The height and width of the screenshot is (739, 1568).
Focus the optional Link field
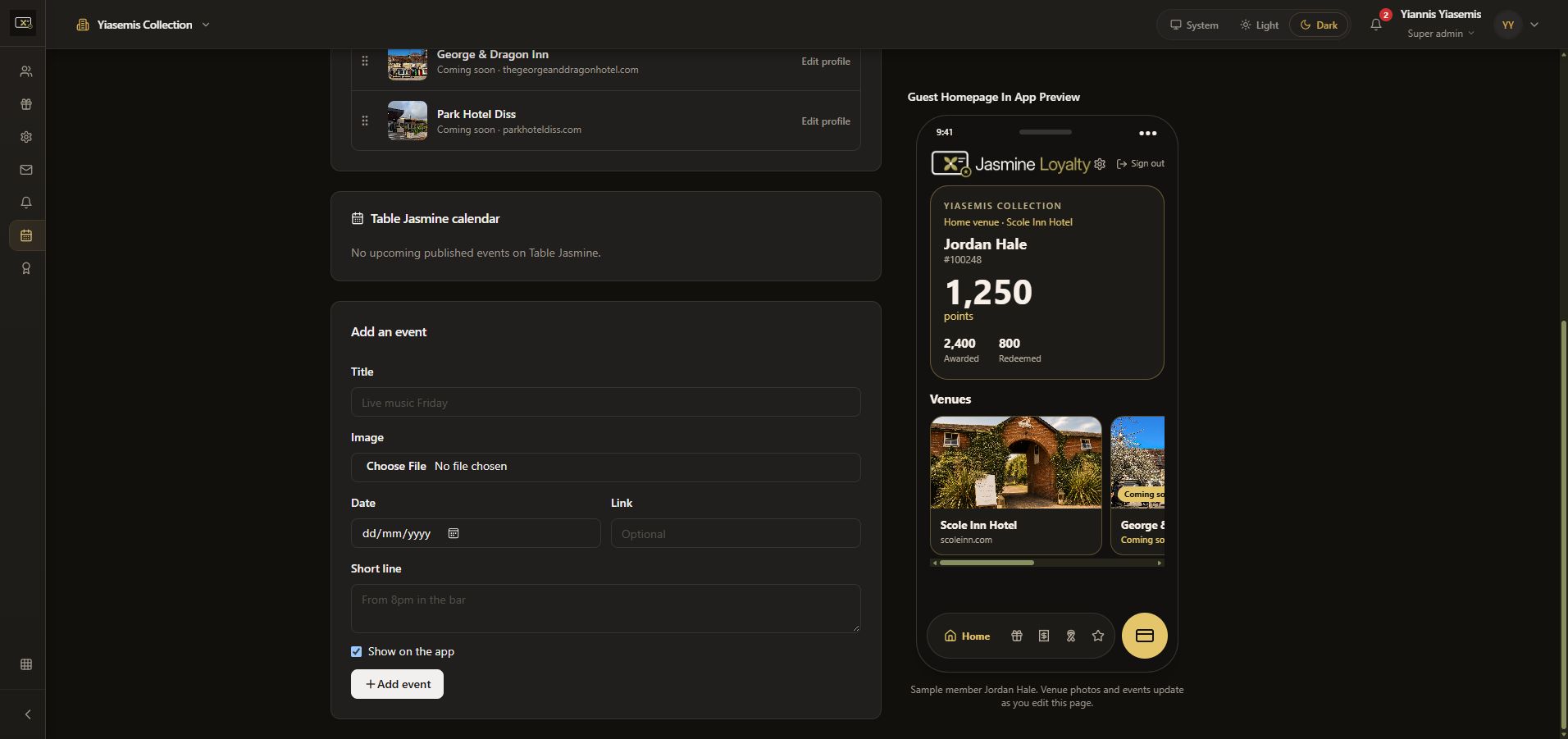click(736, 533)
